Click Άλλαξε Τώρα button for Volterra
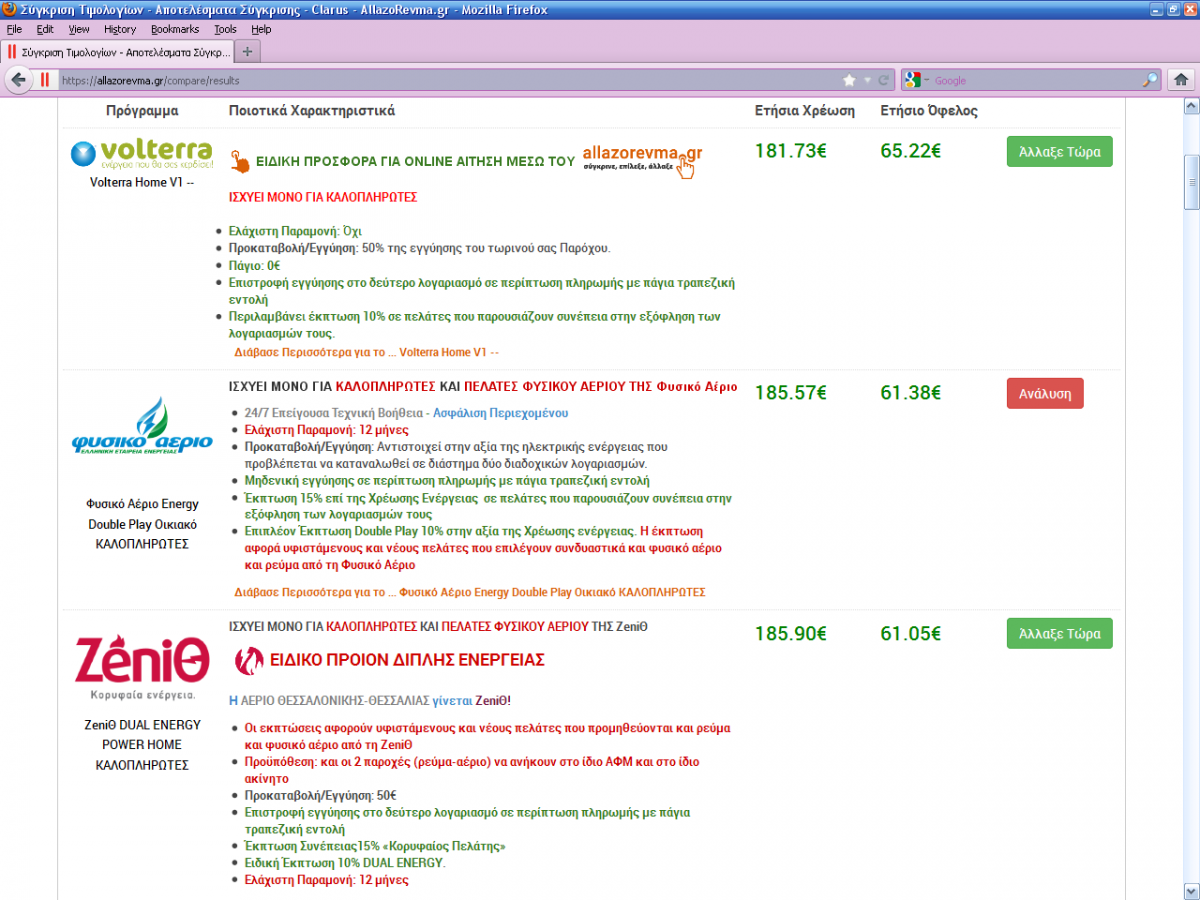This screenshot has height=900, width=1200. point(1059,152)
